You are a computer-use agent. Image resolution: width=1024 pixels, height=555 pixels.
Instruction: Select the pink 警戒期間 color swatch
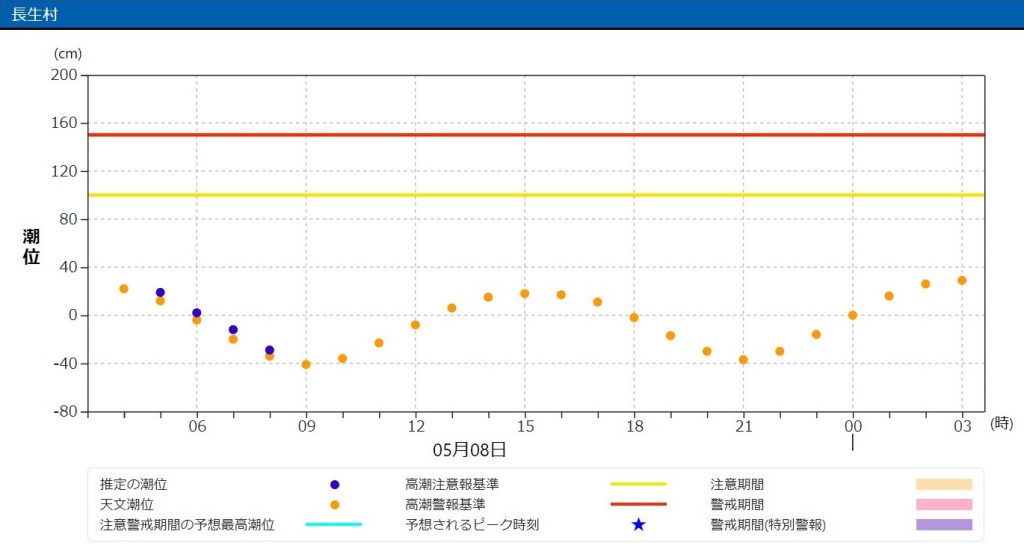pos(944,504)
